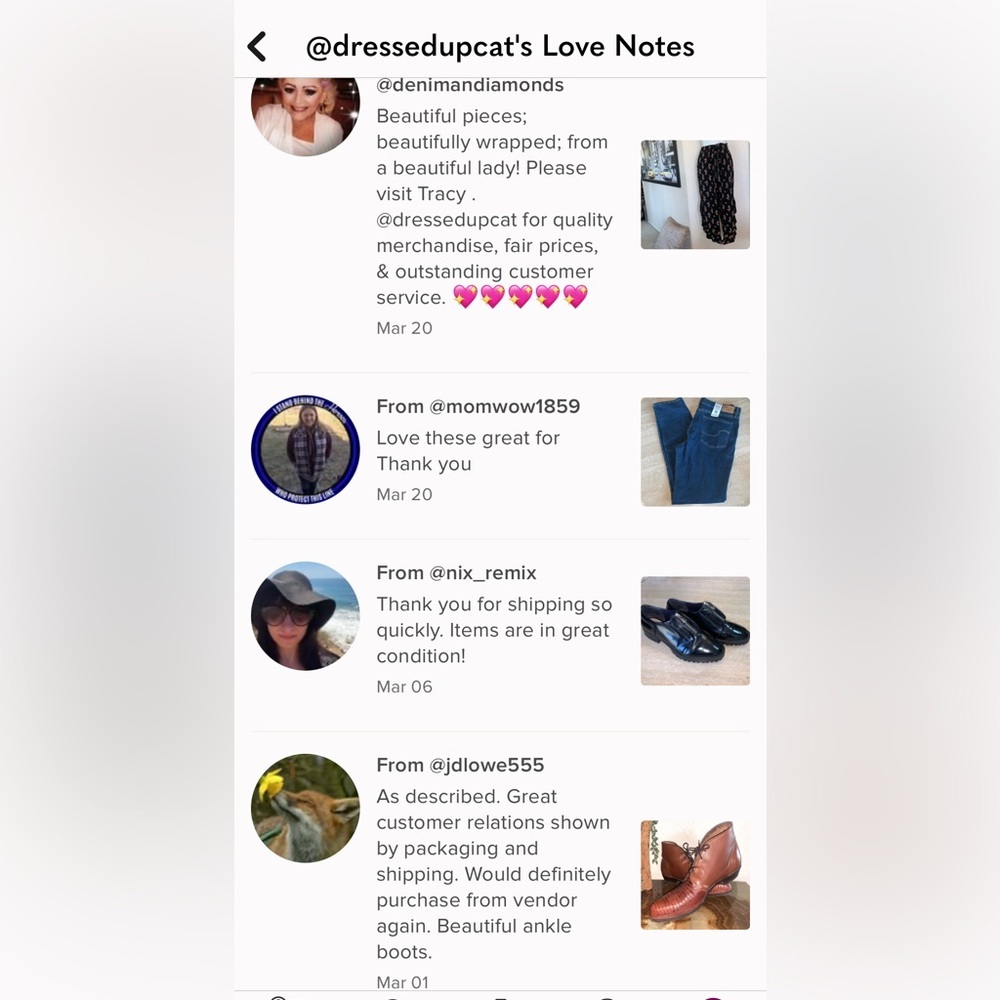Image resolution: width=1000 pixels, height=1000 pixels.
Task: View @nix_remix profile avatar with hat
Action: pos(305,616)
